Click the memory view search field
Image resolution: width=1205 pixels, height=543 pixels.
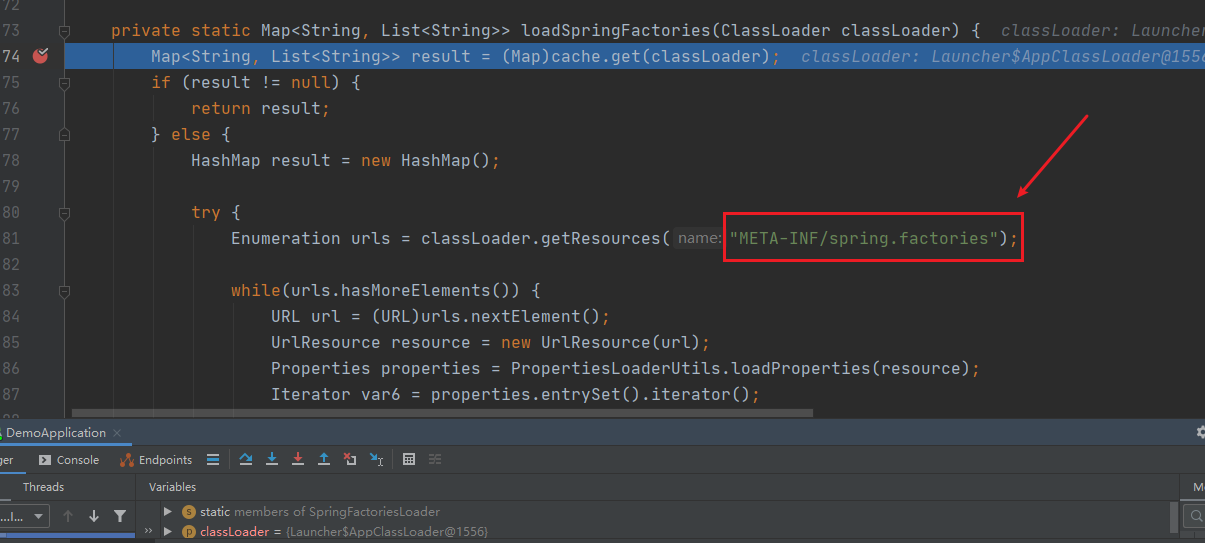1195,516
